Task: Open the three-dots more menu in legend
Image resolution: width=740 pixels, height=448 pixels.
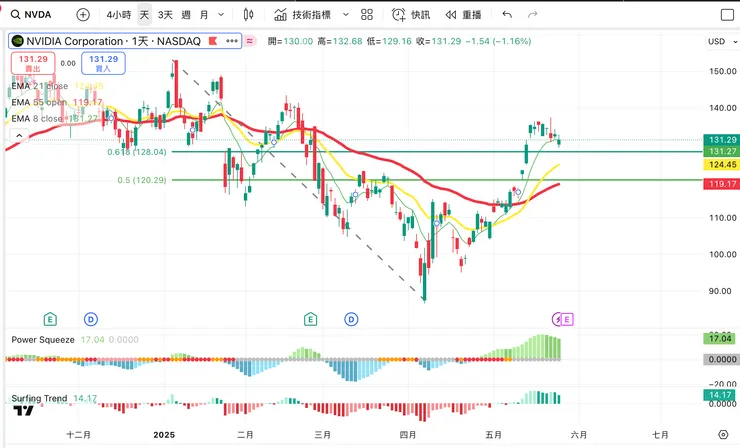Action: tap(232, 41)
